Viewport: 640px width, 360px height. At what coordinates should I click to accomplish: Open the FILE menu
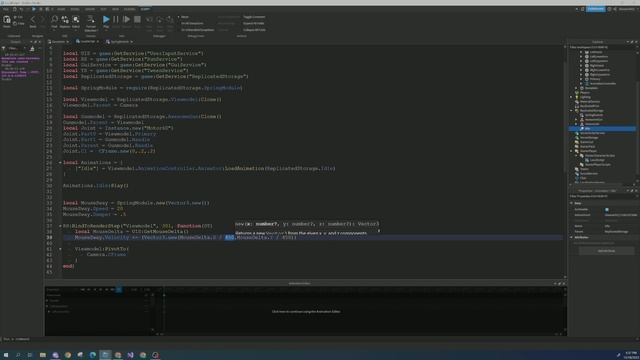click(x=6, y=9)
